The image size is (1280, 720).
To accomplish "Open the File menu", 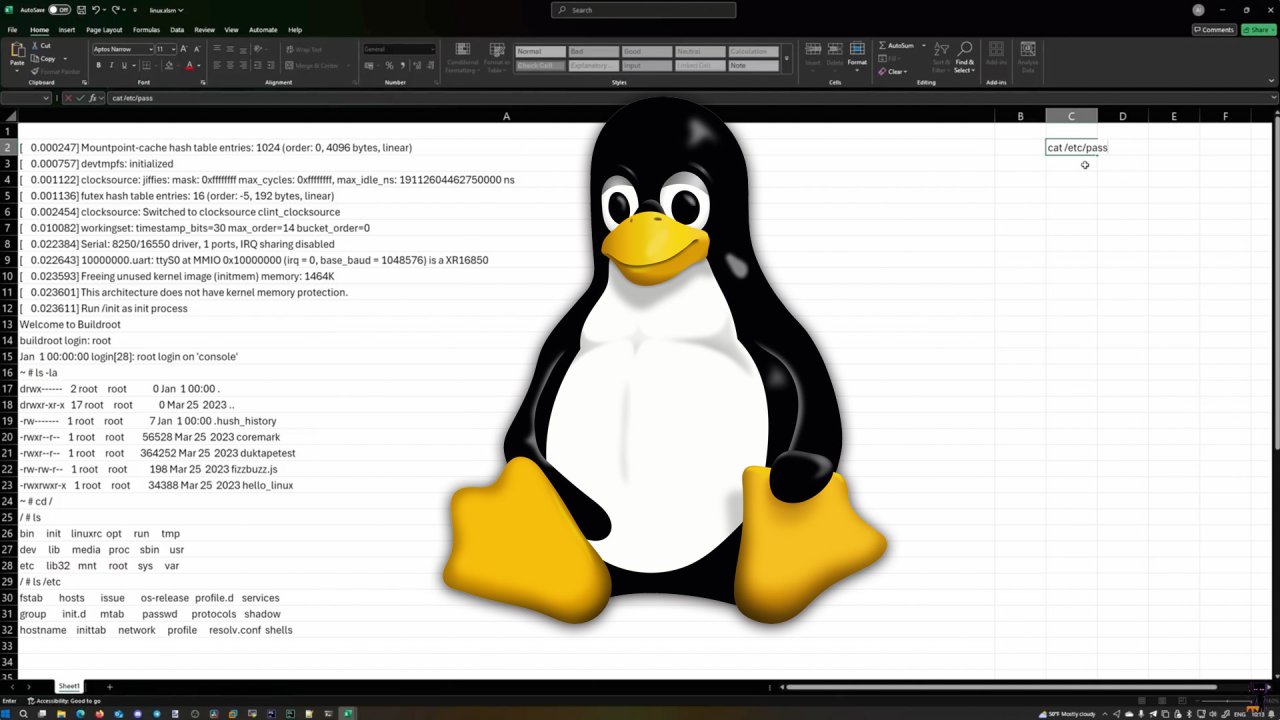I will point(13,30).
